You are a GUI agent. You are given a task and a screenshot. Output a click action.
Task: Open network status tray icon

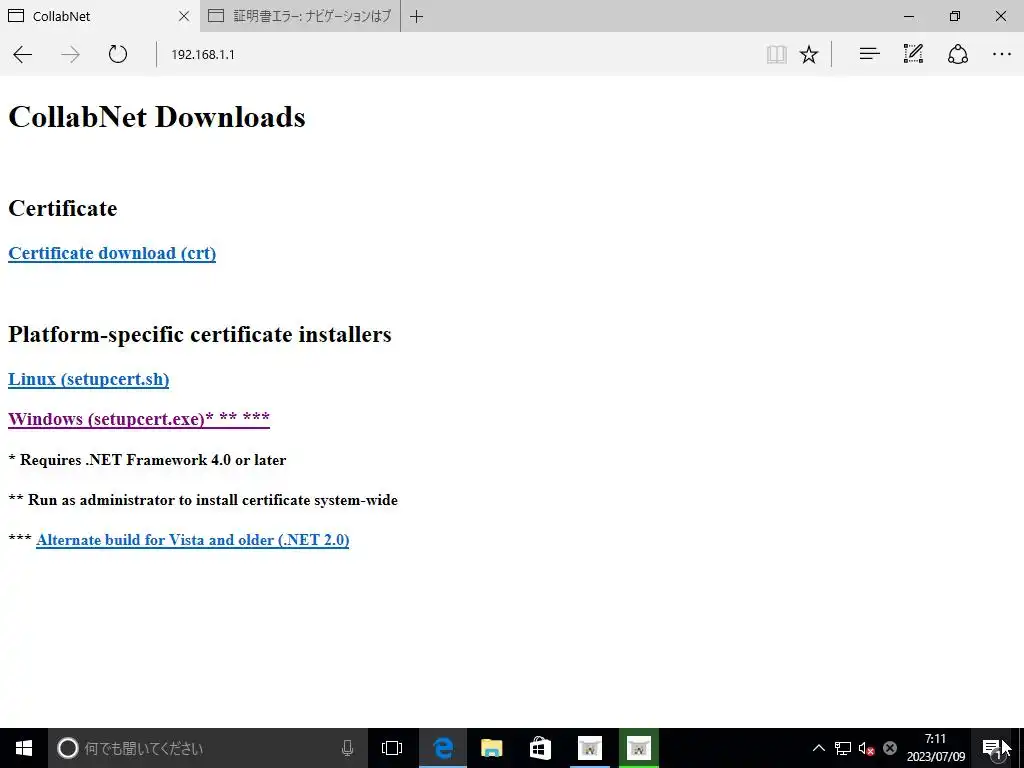tap(842, 748)
